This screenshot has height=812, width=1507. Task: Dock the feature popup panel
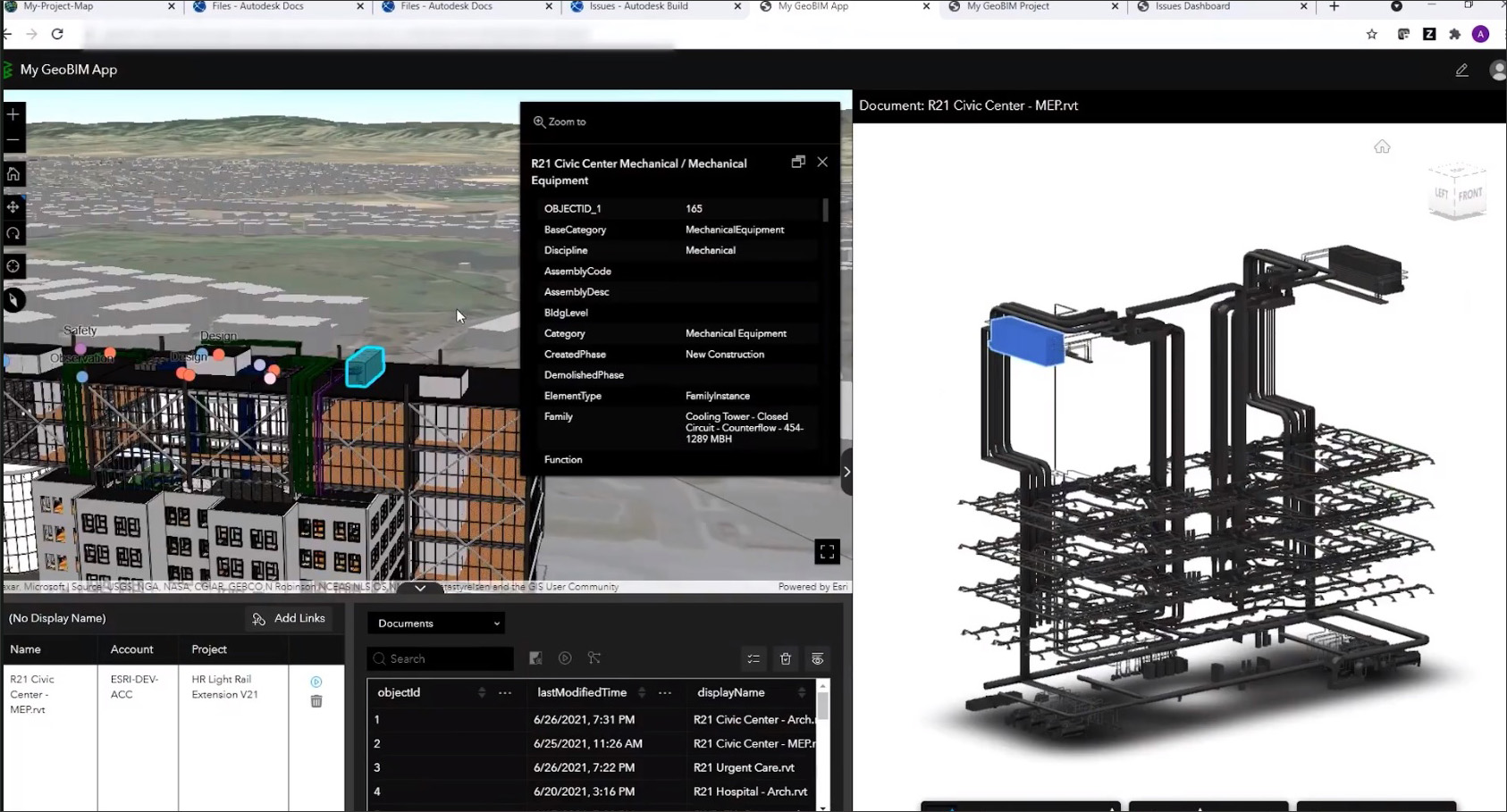click(x=798, y=162)
